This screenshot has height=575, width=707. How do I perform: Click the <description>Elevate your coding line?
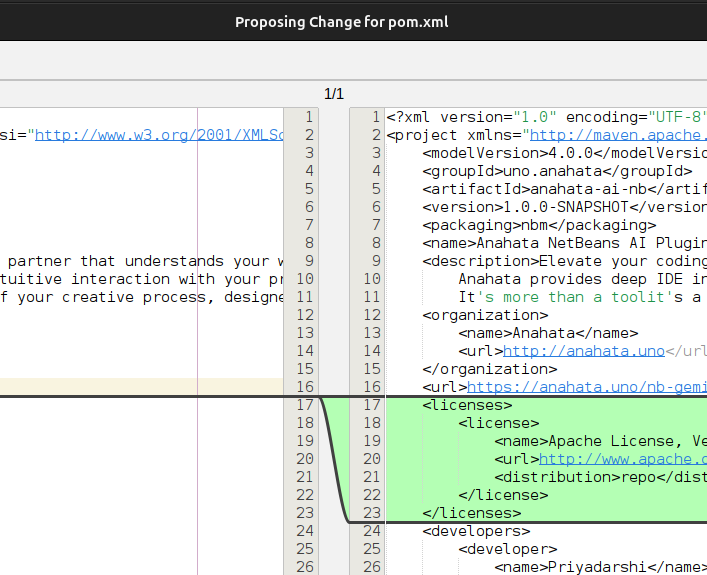pos(565,261)
